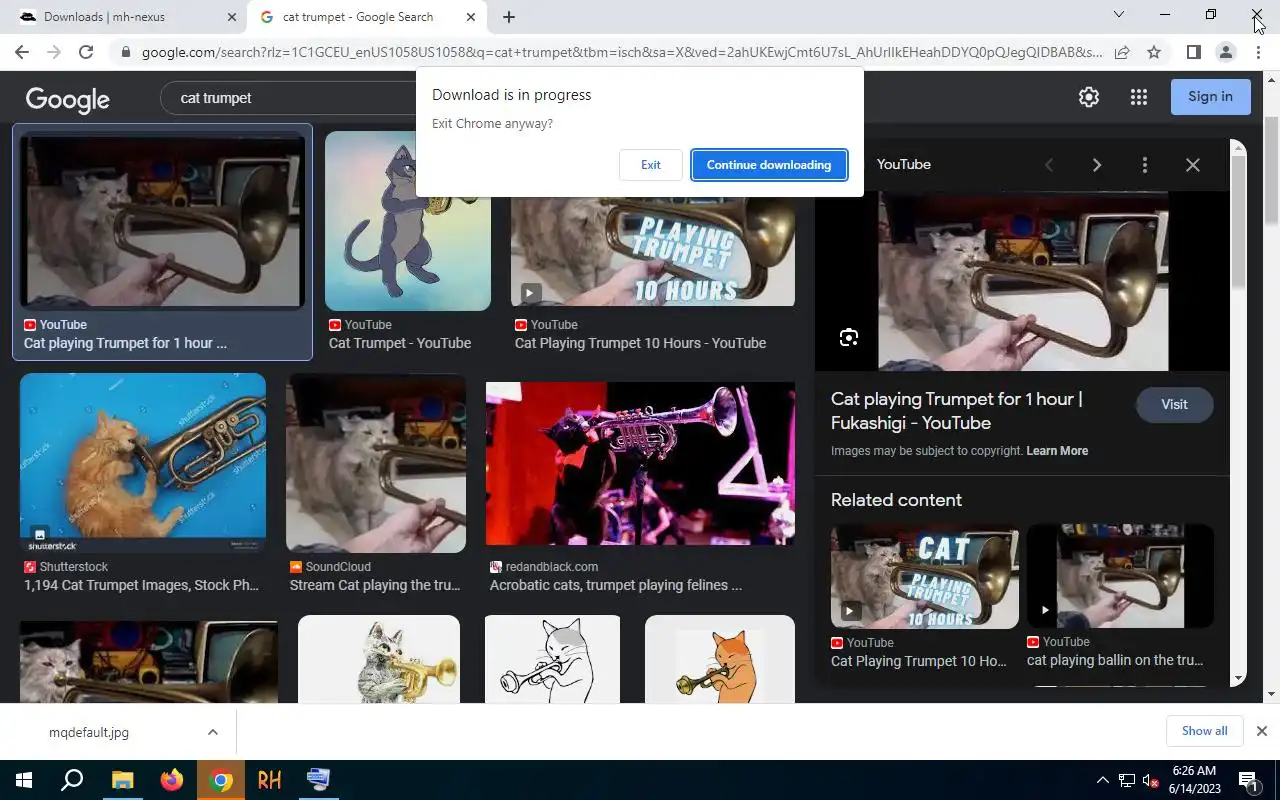This screenshot has width=1280, height=800.
Task: Open the Windows Start menu
Action: pos(23,780)
